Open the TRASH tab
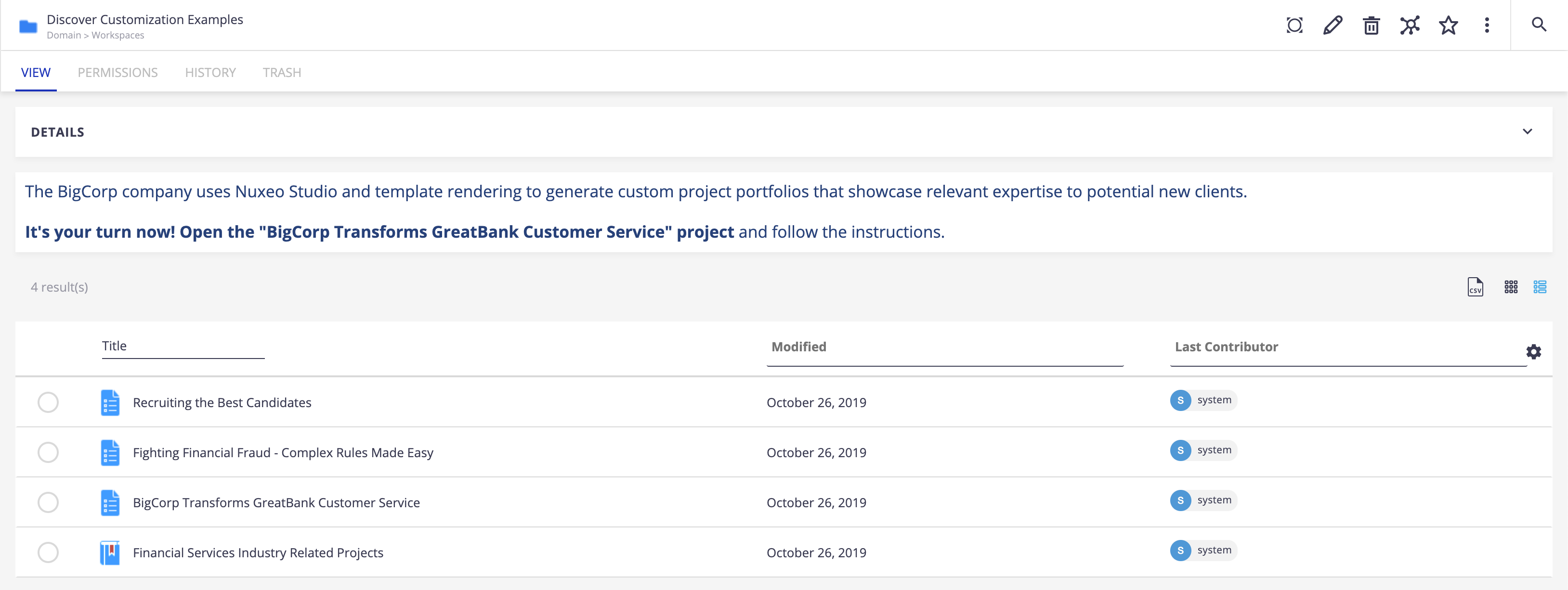The height and width of the screenshot is (590, 1568). 282,72
